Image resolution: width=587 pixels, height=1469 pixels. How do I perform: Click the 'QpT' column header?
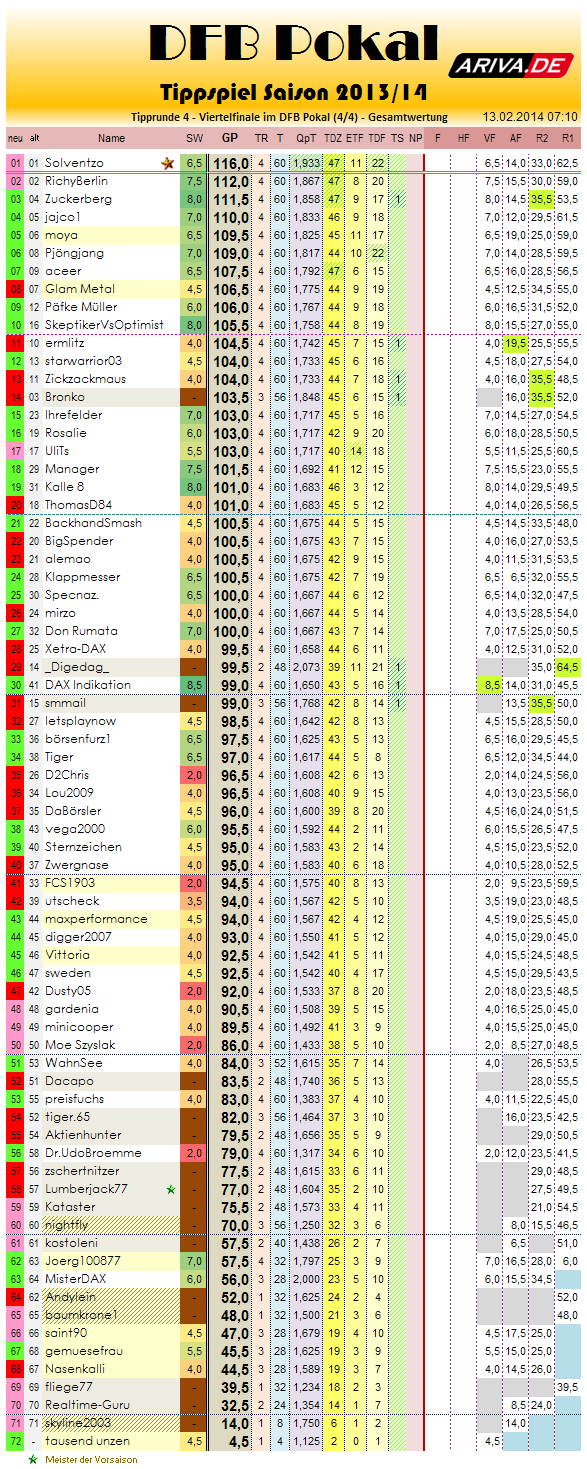tap(307, 138)
